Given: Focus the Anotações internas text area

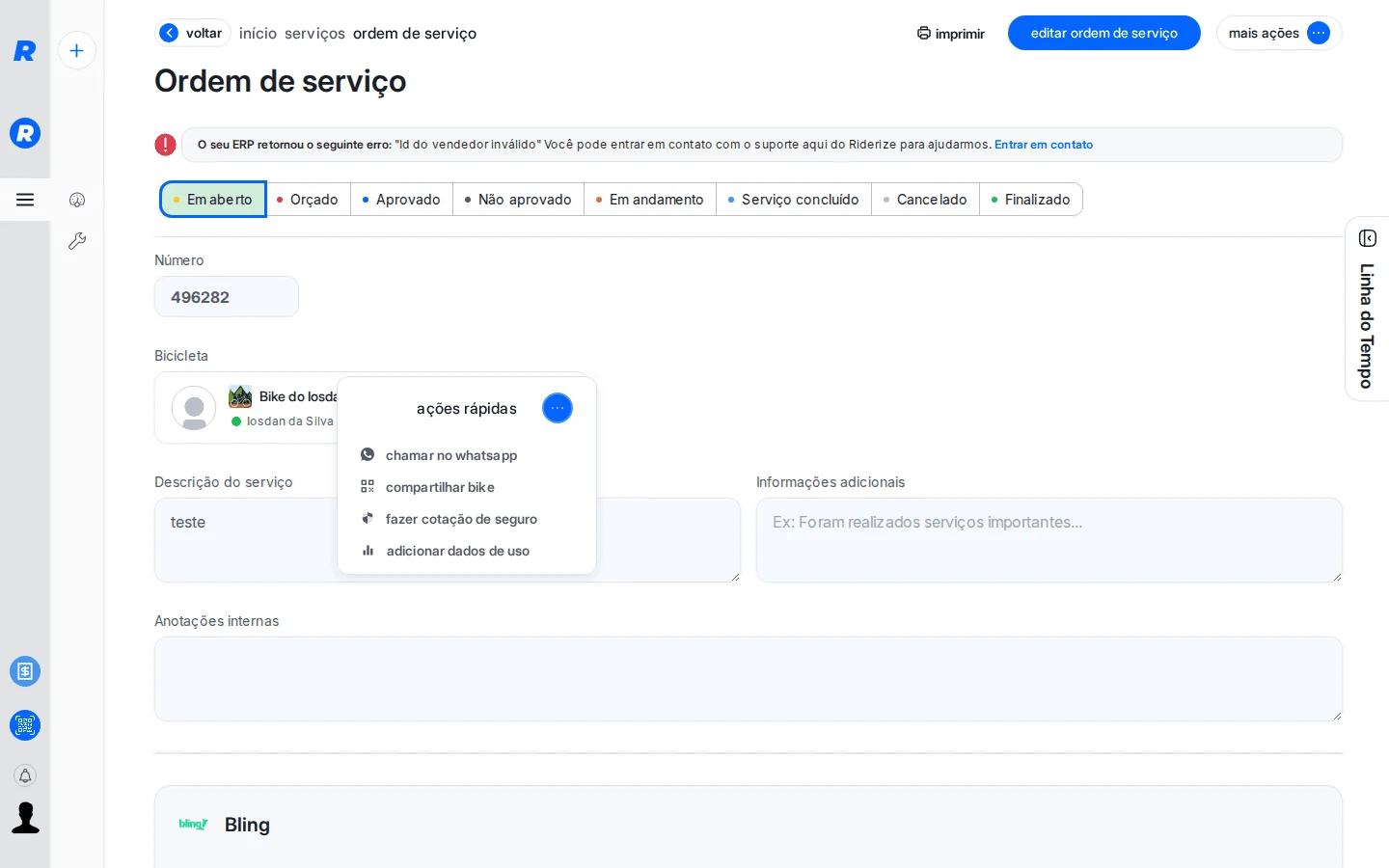Looking at the screenshot, I should coord(749,679).
